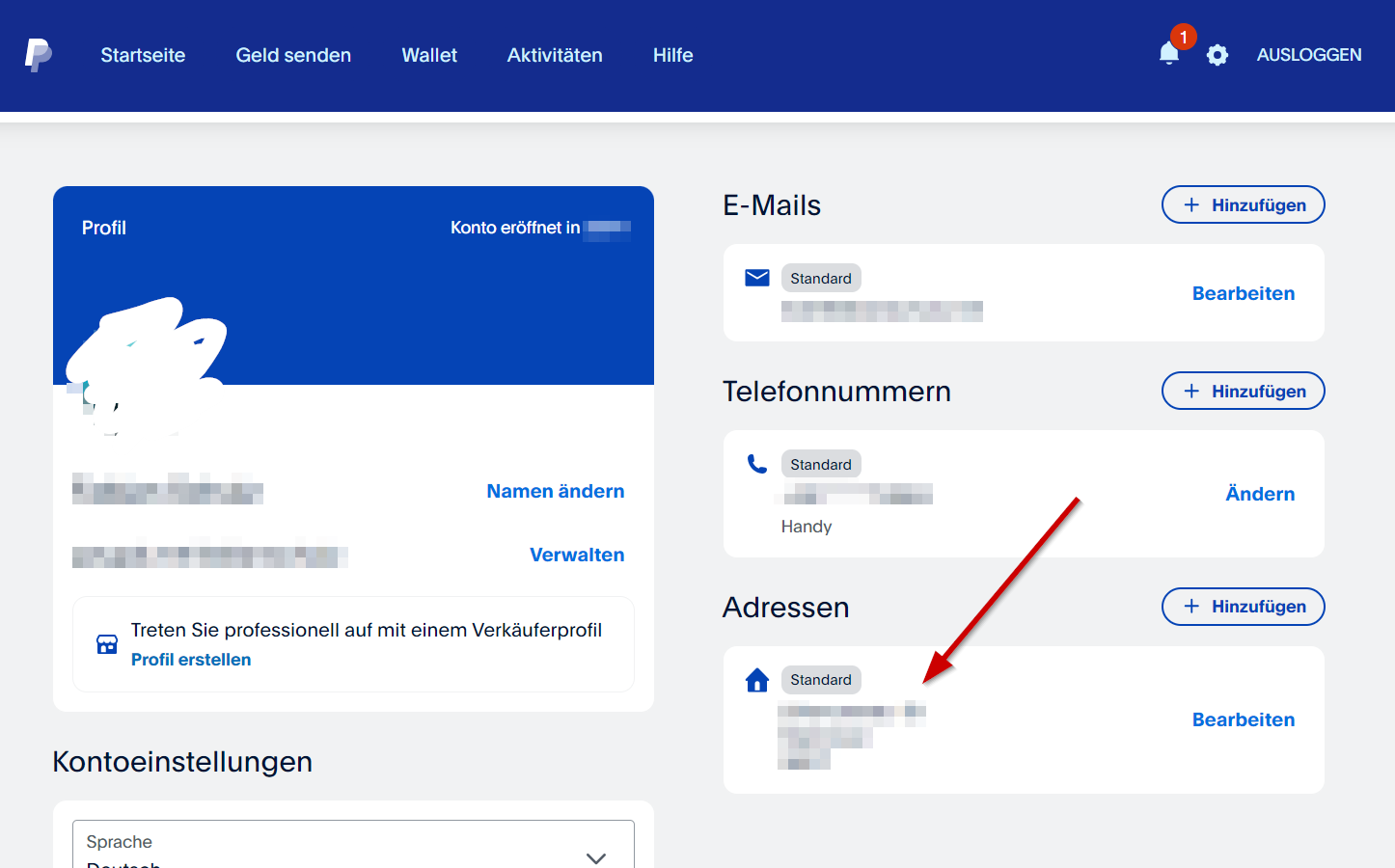Click Bearbeiten for the standard email
This screenshot has height=868, width=1395.
coord(1244,293)
